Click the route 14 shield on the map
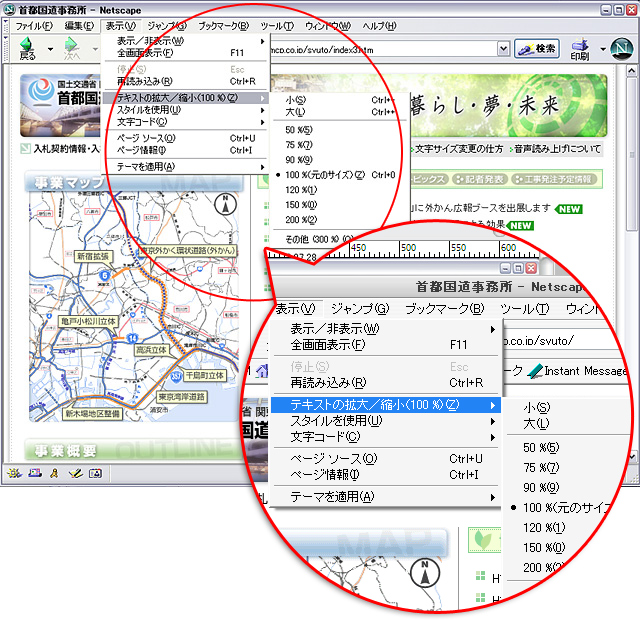Image resolution: width=640 pixels, height=620 pixels. tap(132, 338)
